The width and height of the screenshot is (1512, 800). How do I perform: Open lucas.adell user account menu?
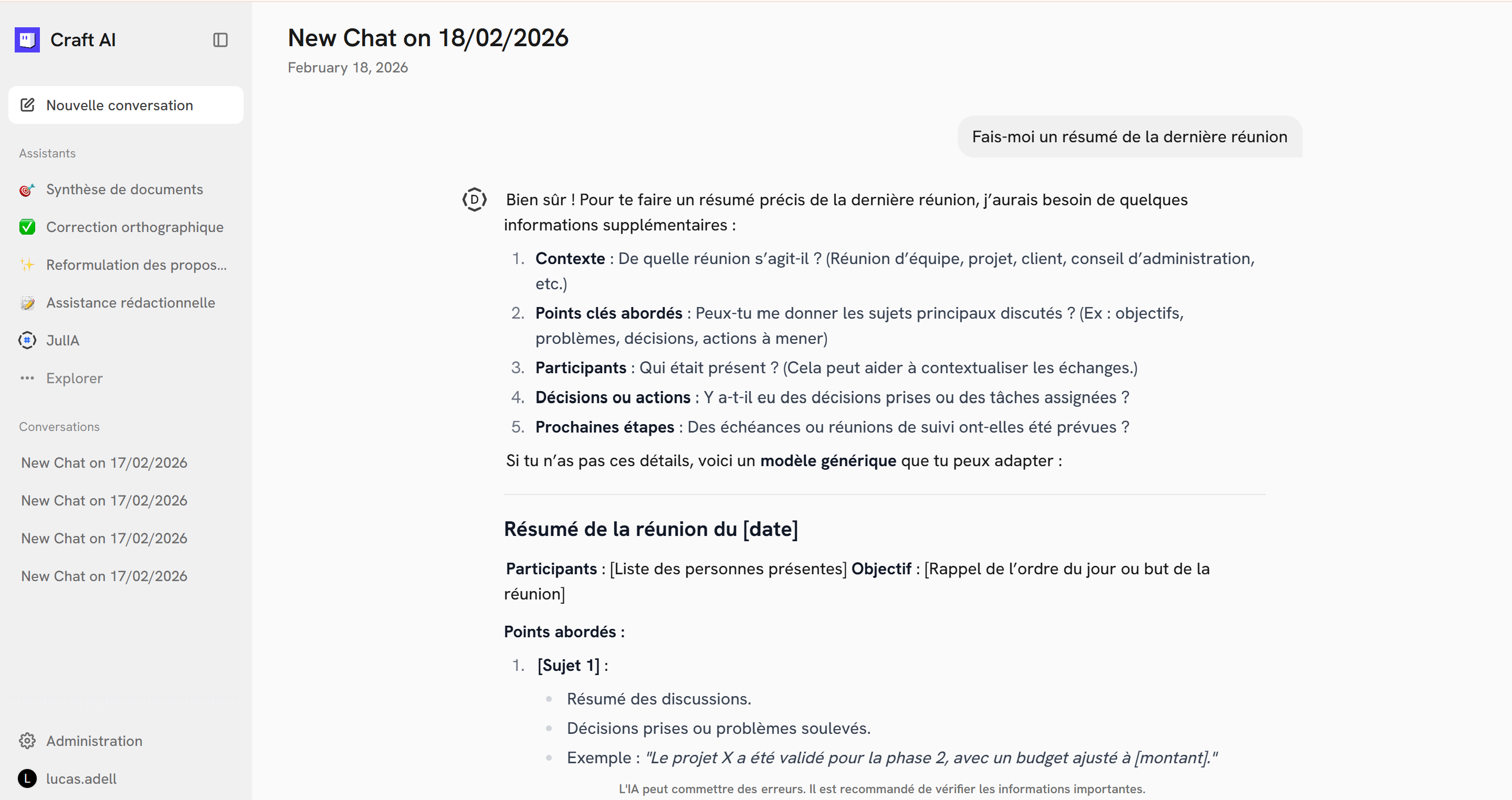point(81,778)
